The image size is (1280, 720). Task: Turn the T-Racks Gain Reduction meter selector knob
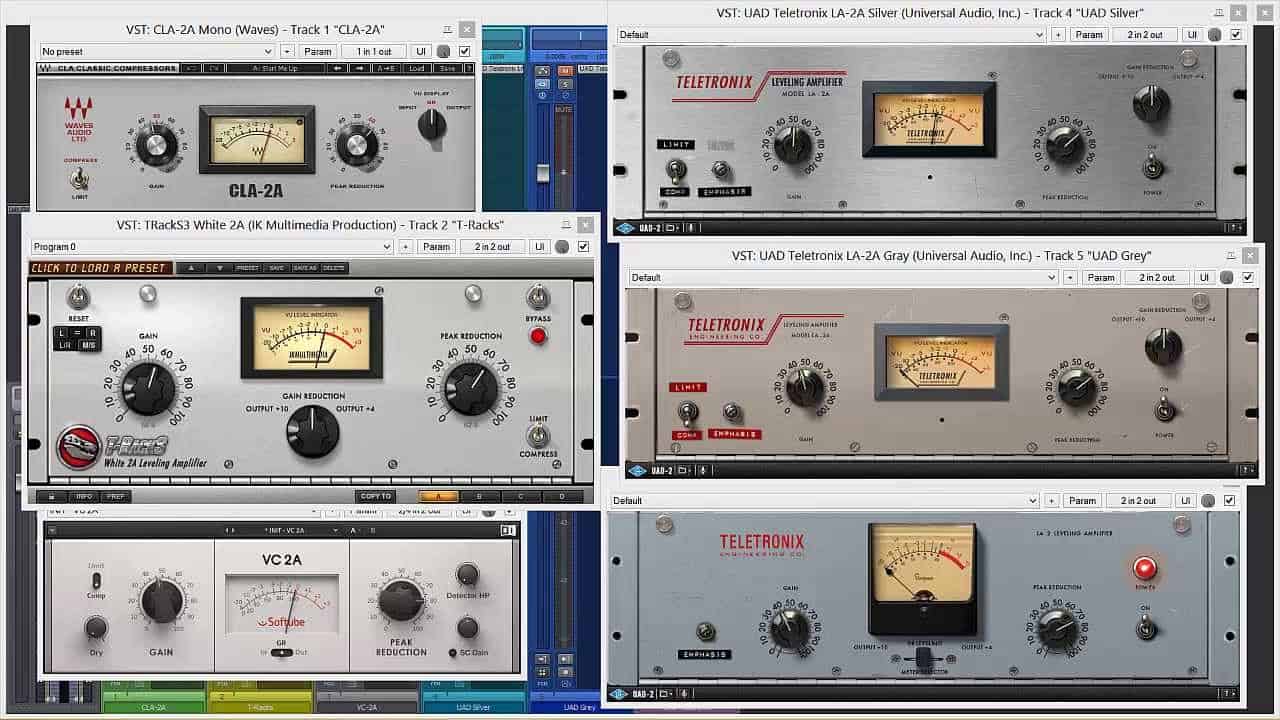click(x=313, y=431)
